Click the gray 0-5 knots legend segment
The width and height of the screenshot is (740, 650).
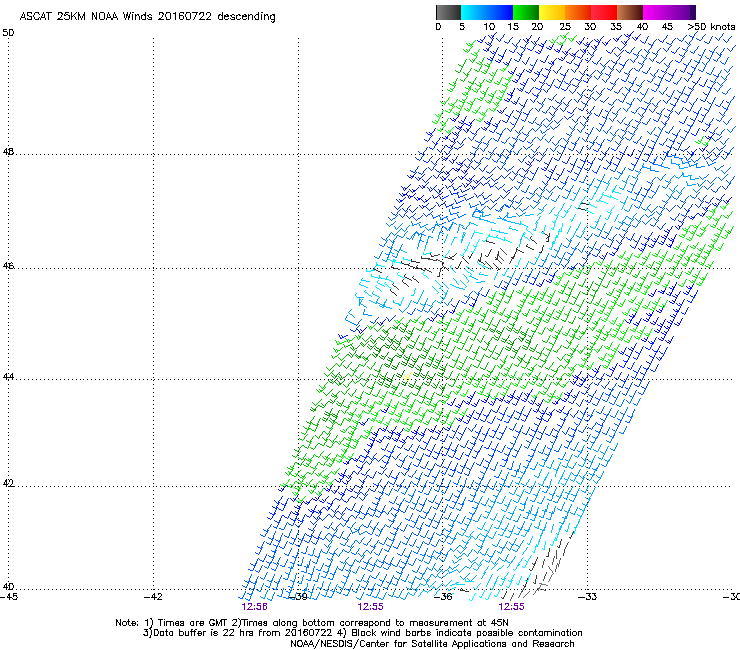[448, 12]
